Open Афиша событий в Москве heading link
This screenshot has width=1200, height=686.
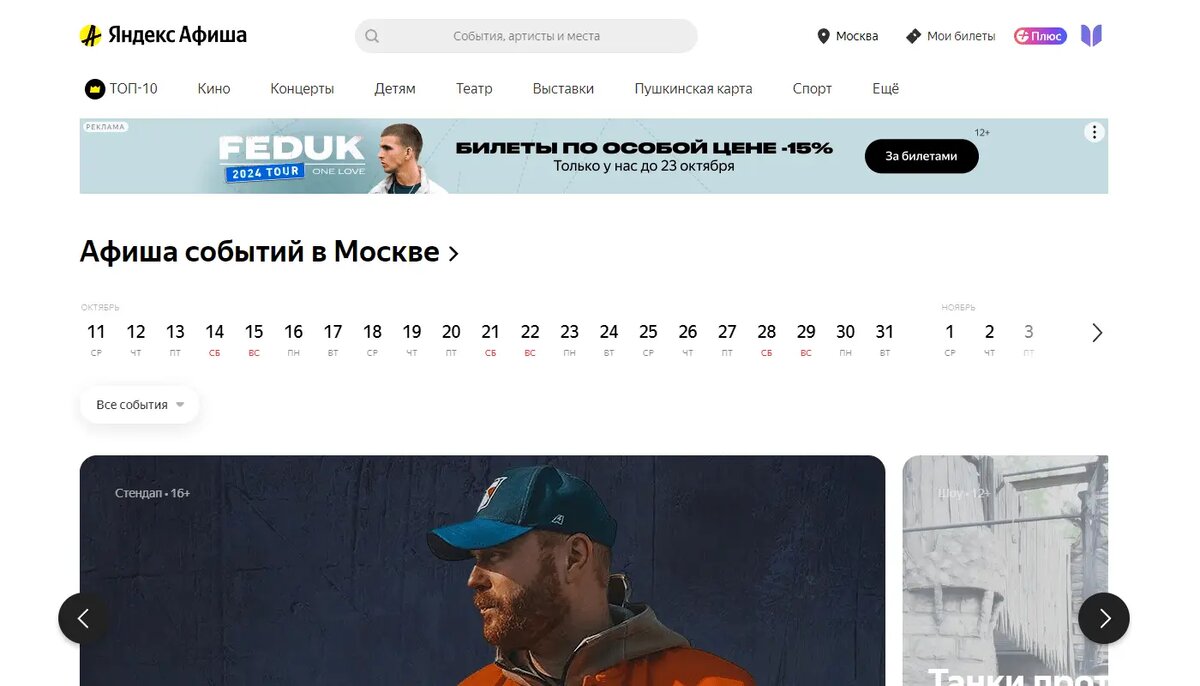[x=269, y=252]
